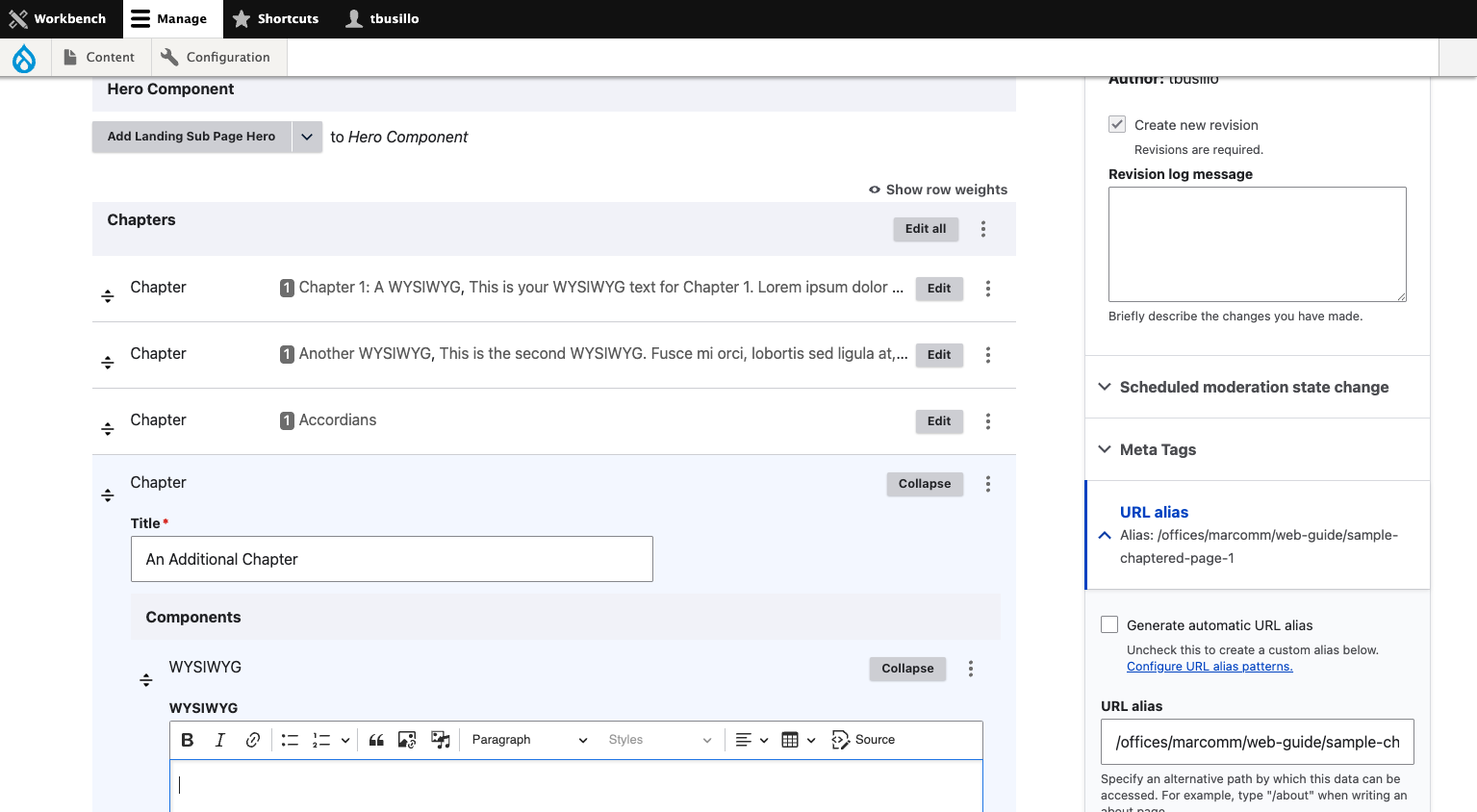Image resolution: width=1477 pixels, height=812 pixels.
Task: Open the text alignment dropdown
Action: [751, 740]
